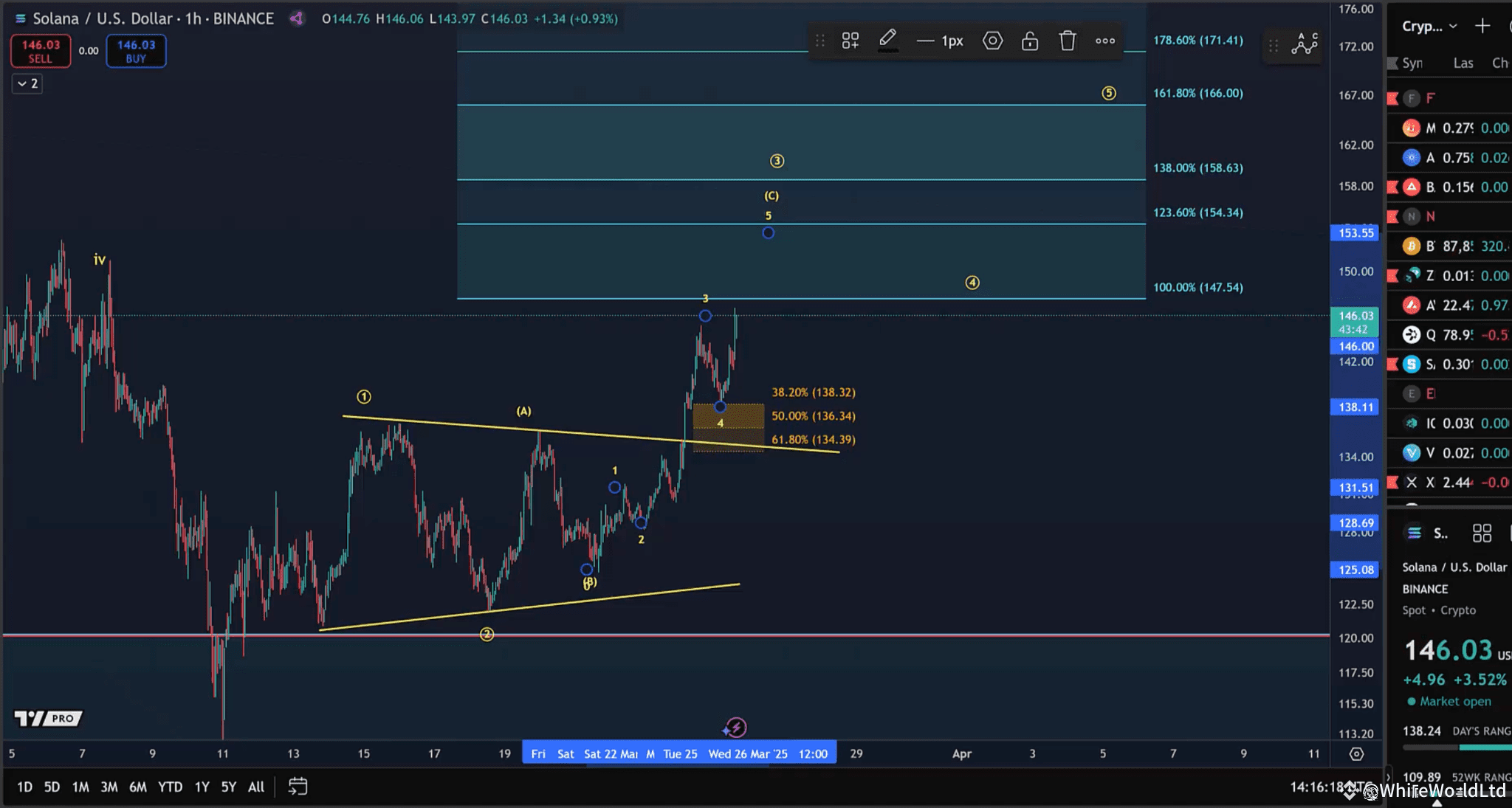
Task: Click the 153.55 price axis label
Action: click(1355, 232)
